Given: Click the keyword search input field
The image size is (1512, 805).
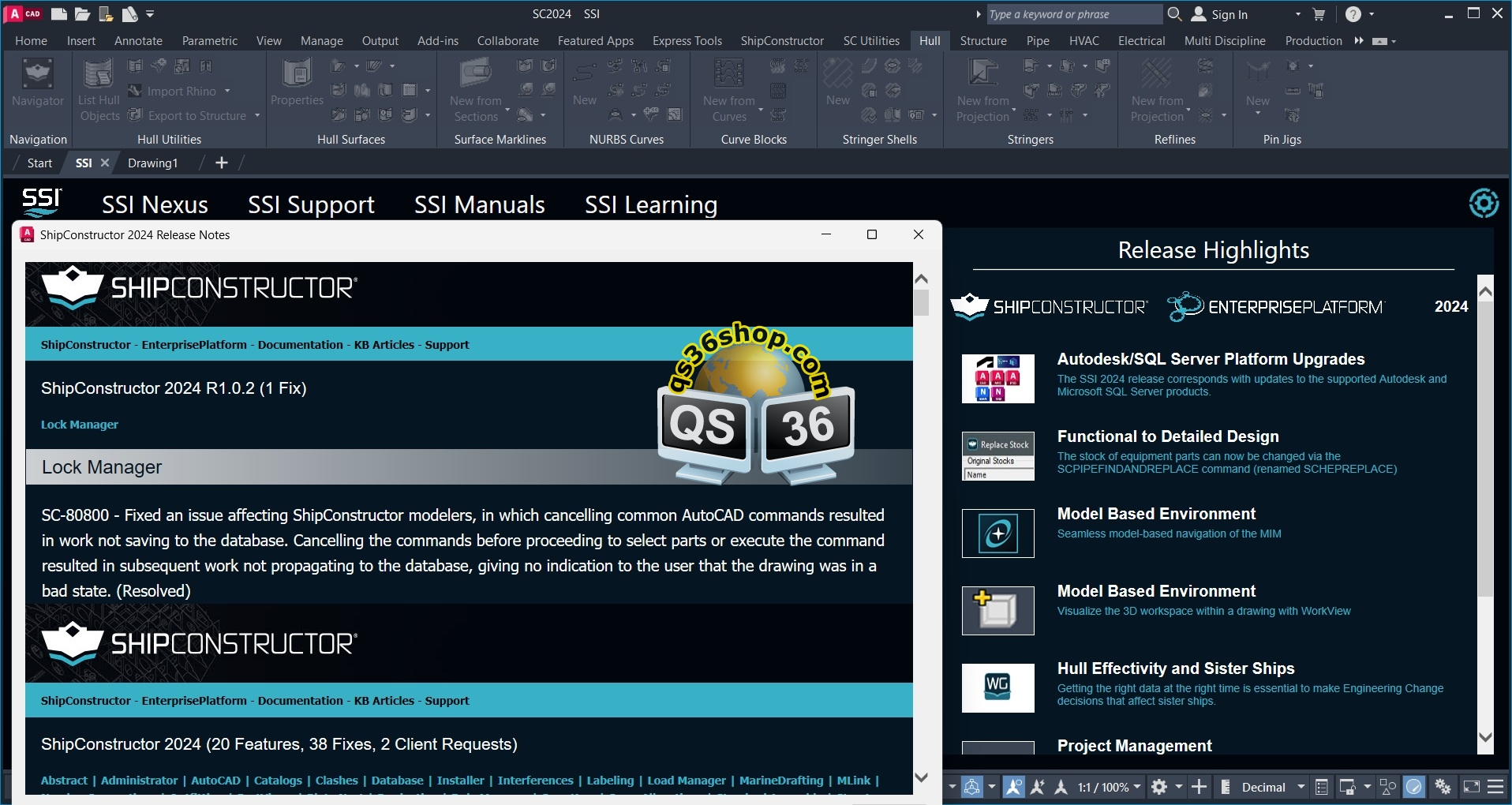Looking at the screenshot, I should pos(1072,14).
